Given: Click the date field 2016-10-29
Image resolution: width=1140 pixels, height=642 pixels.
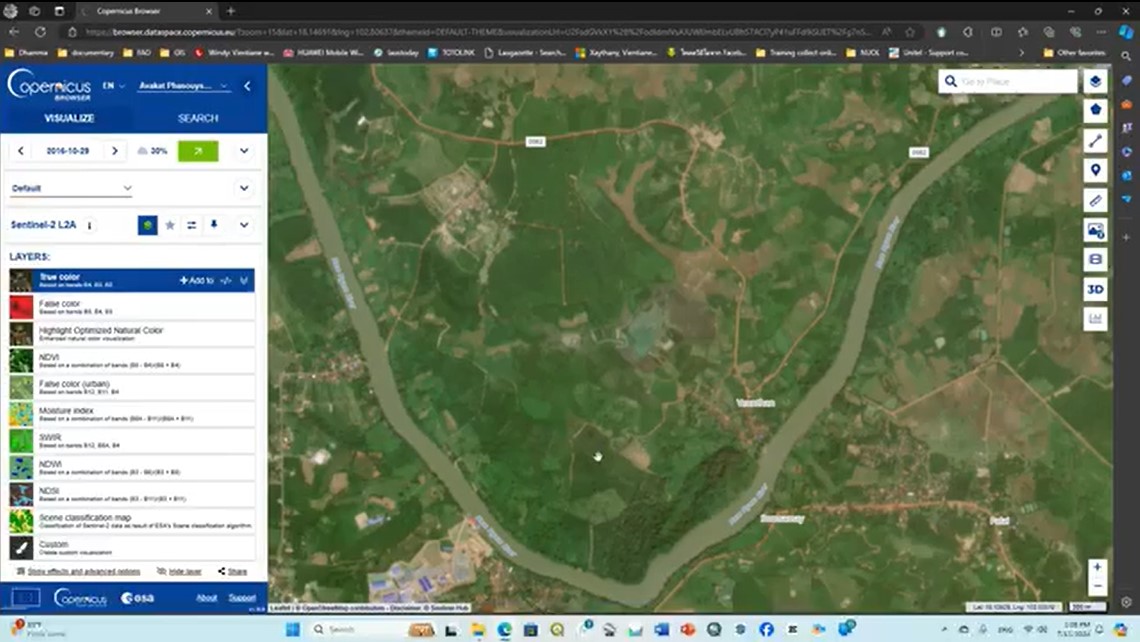Looking at the screenshot, I should pos(68,151).
